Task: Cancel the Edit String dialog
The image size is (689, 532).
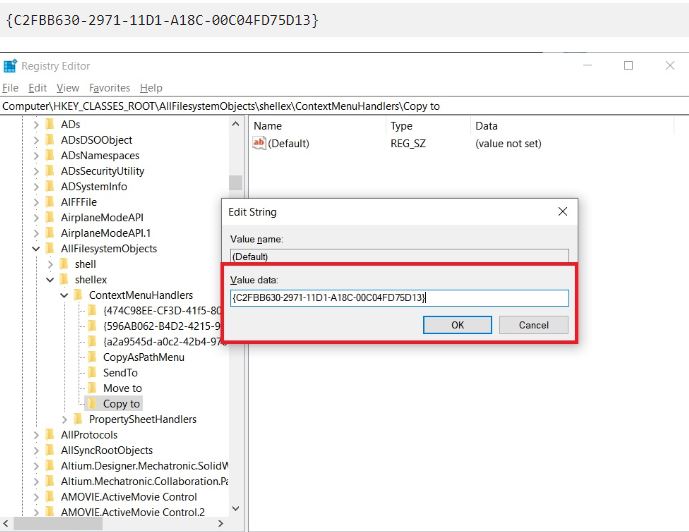Action: pos(533,325)
